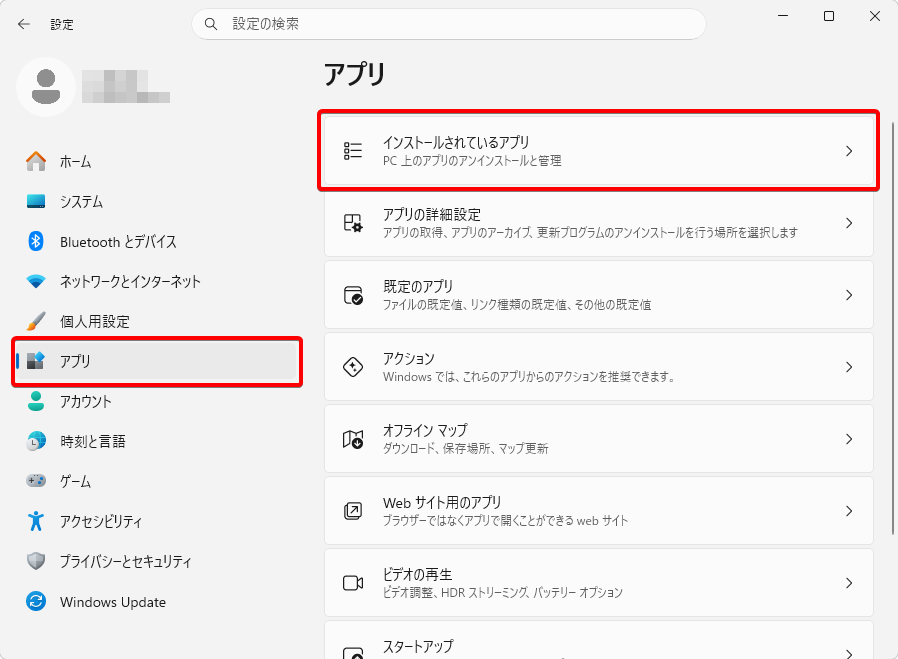Open スタートアップ card title

click(418, 646)
